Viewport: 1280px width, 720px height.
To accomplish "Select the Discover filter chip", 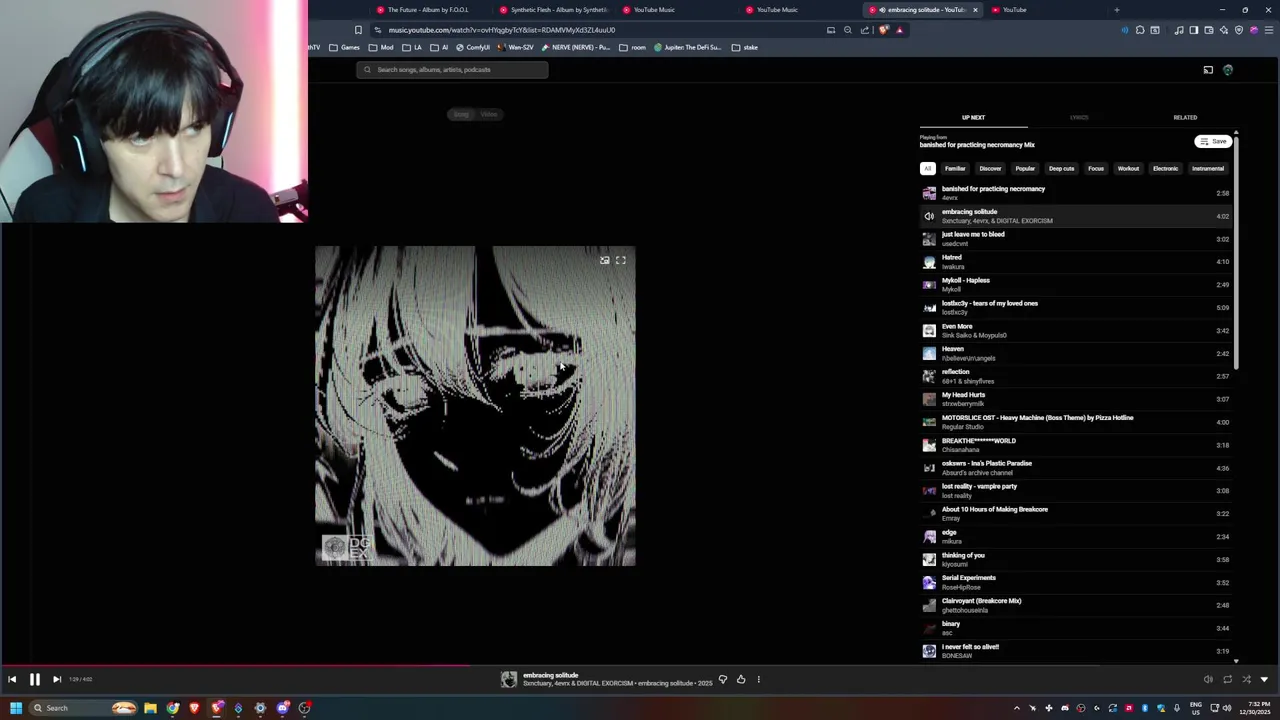I will pos(990,168).
